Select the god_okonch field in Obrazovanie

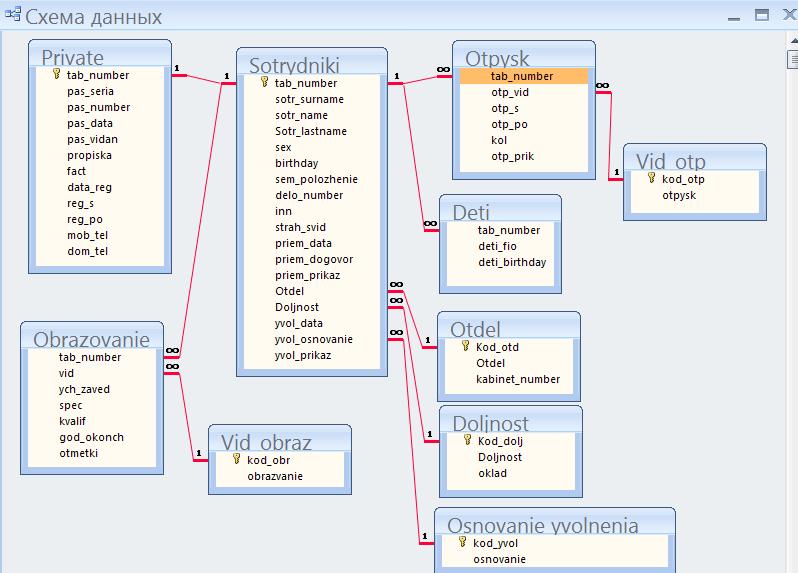tap(92, 437)
